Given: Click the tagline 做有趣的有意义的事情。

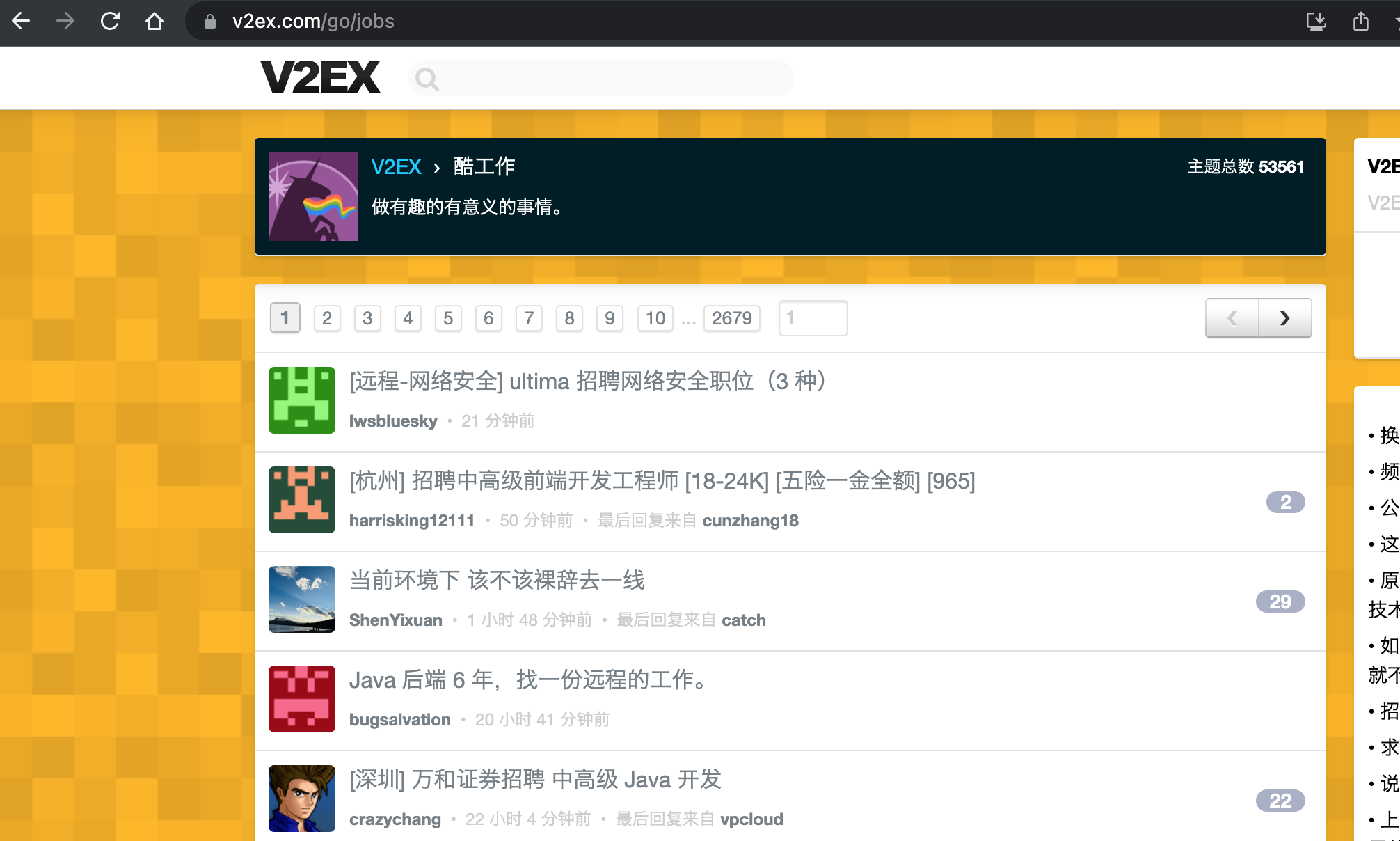Looking at the screenshot, I should click(468, 207).
